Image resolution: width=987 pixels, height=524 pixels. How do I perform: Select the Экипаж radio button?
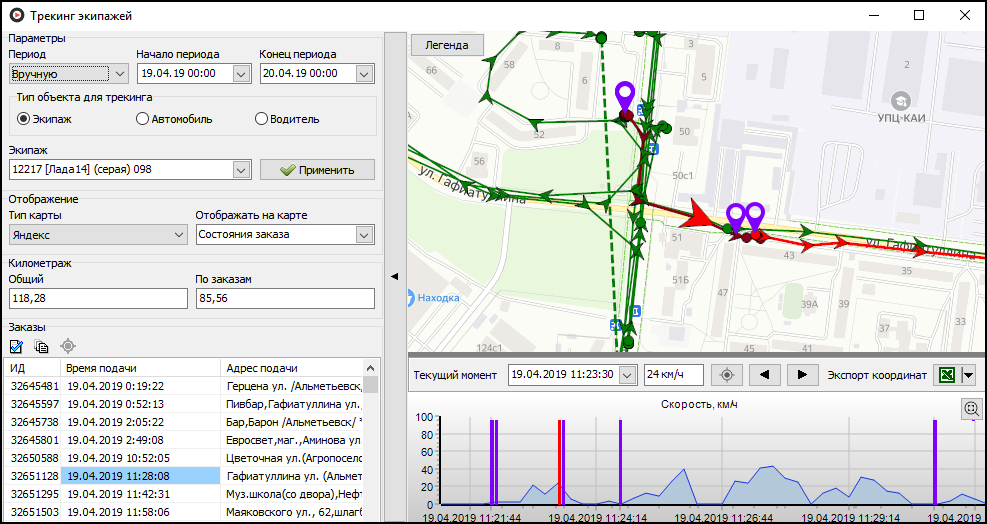pyautogui.click(x=24, y=119)
